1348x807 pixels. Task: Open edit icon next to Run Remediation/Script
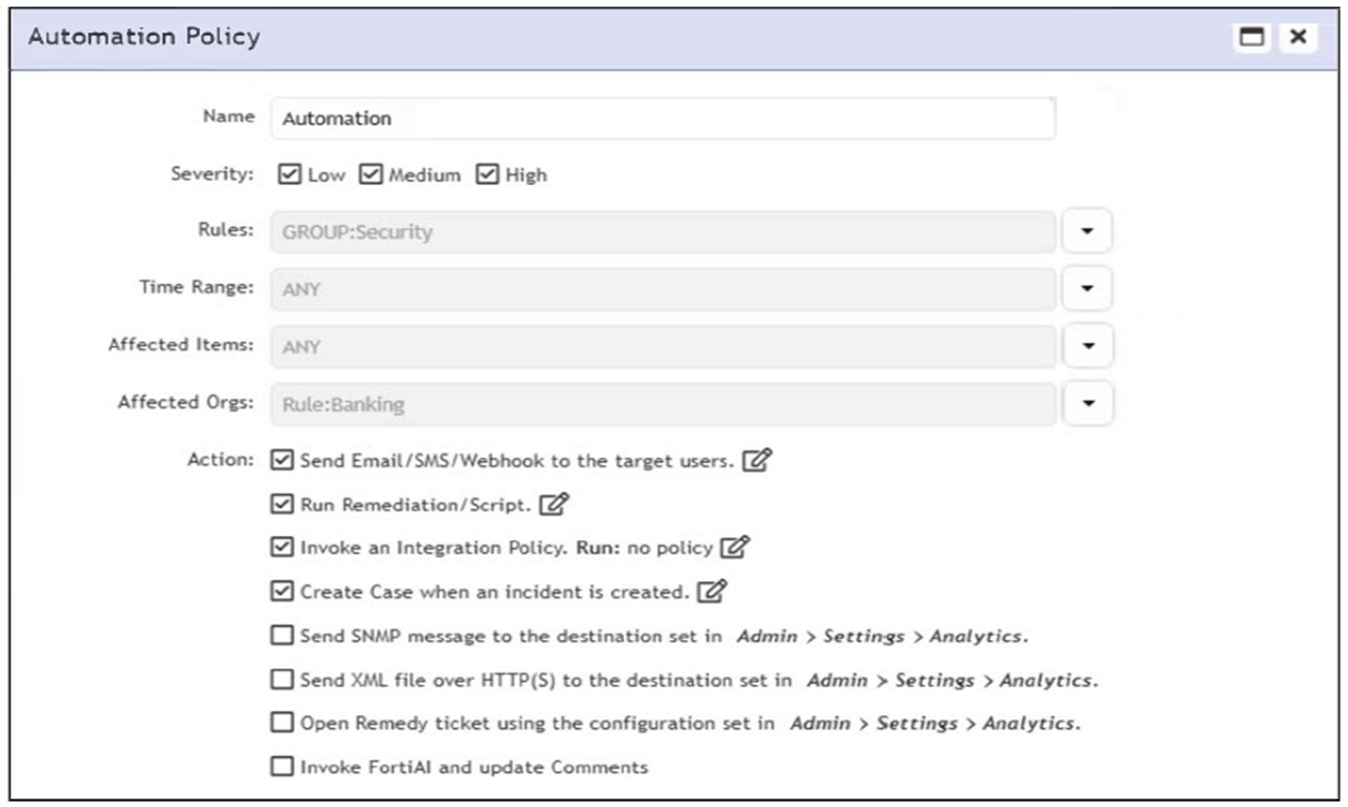(553, 505)
